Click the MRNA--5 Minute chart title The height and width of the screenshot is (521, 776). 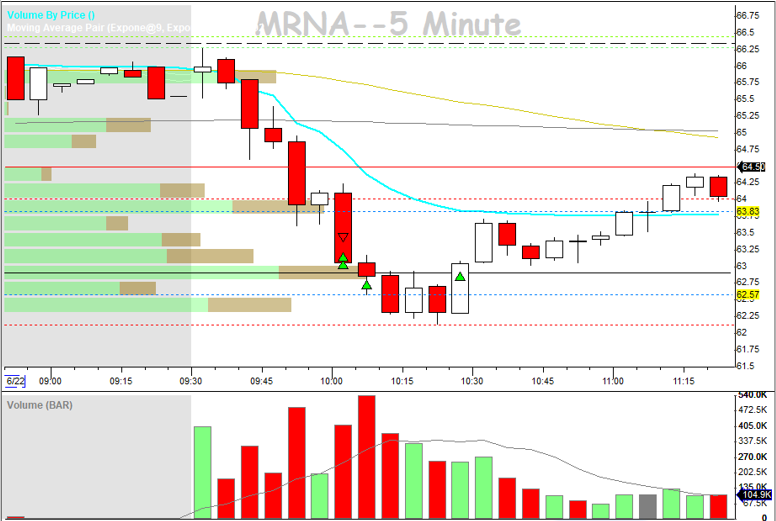388,24
